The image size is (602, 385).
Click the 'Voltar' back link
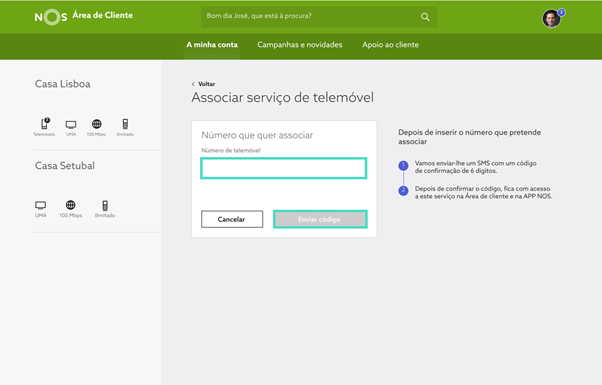[207, 84]
